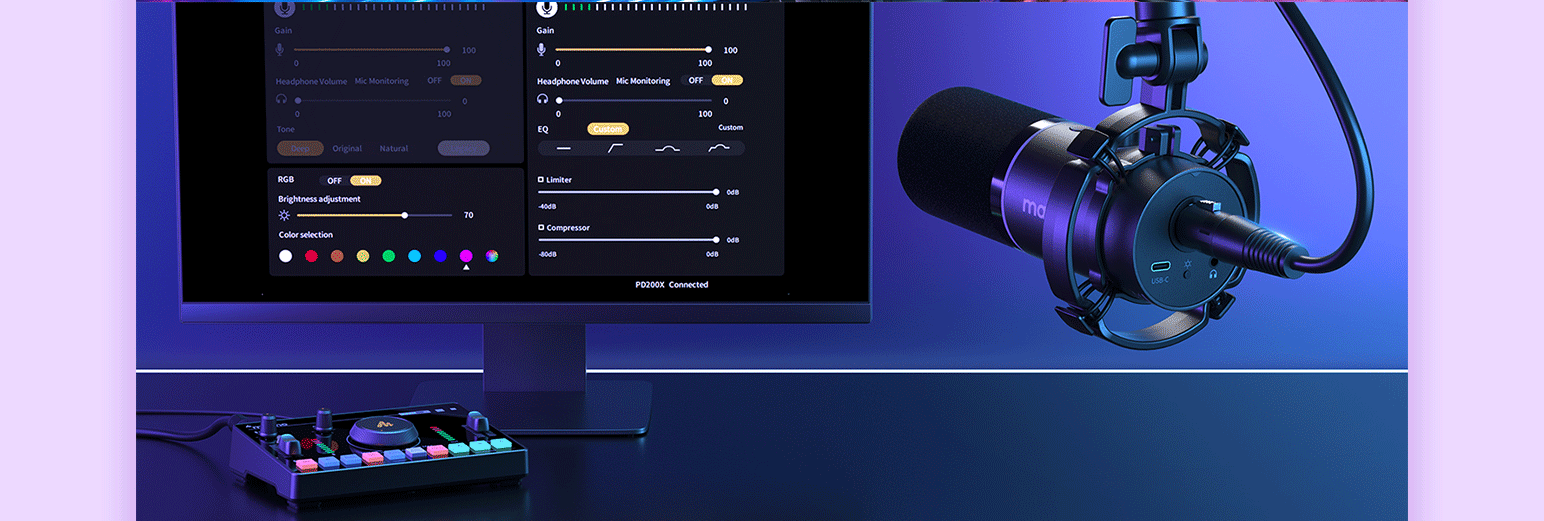Pick the rainbow color wheel swatch

point(492,256)
